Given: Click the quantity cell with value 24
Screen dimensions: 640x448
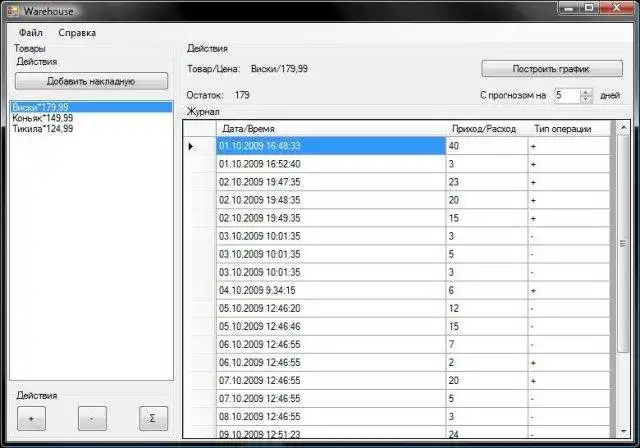Looking at the screenshot, I should [x=487, y=432].
